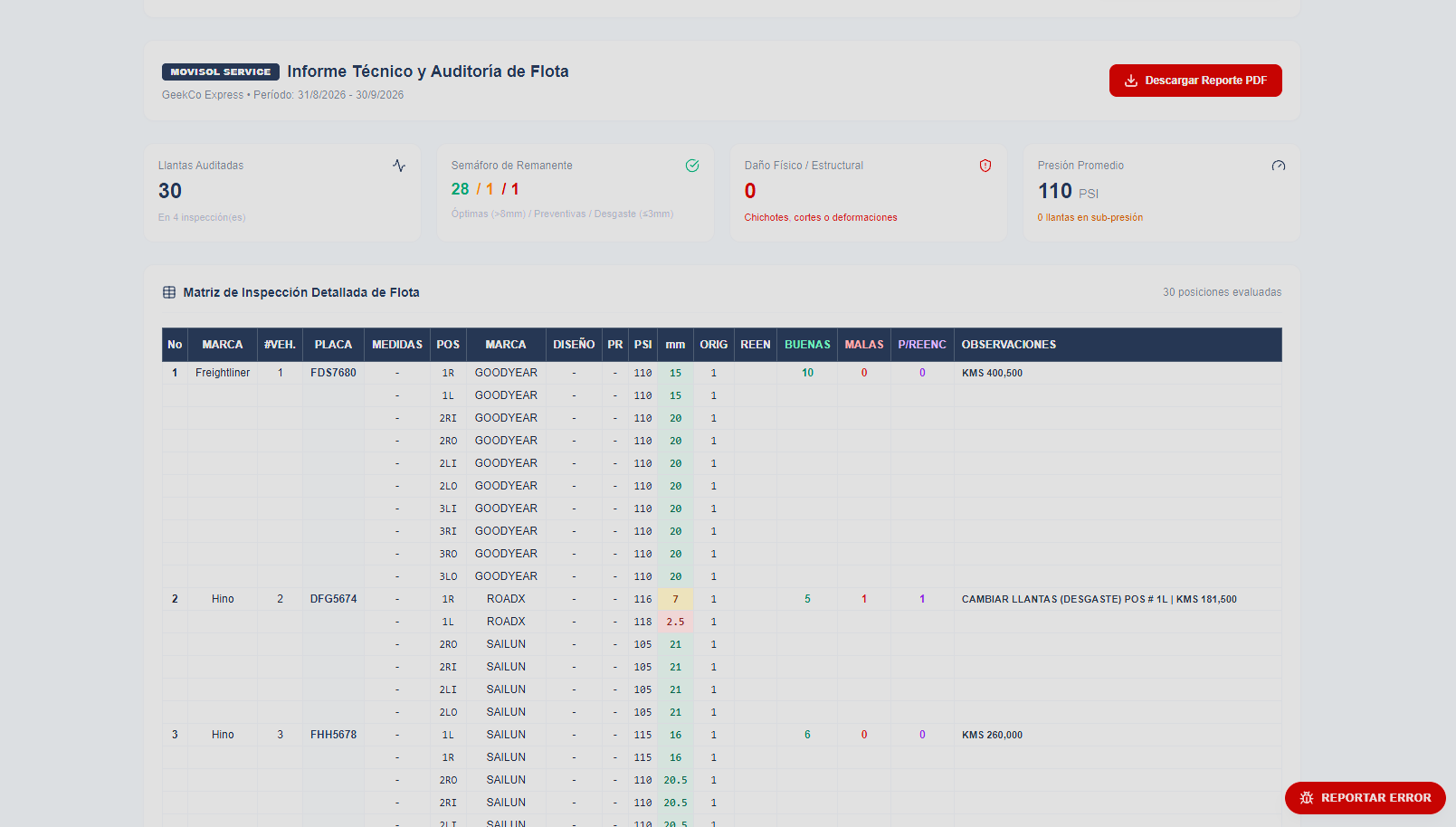Click the 0 llantas en sub-presión text
The width and height of the screenshot is (1456, 827).
pos(1090,217)
